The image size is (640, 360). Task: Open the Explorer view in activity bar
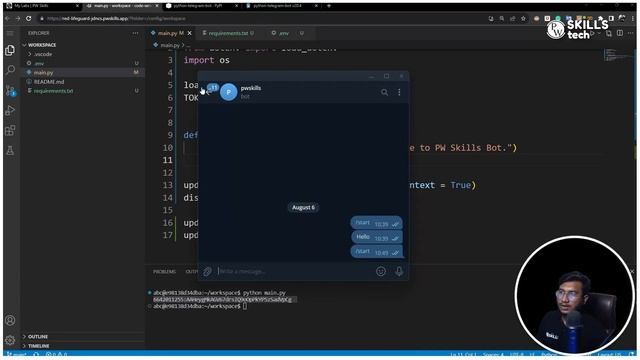click(10, 50)
